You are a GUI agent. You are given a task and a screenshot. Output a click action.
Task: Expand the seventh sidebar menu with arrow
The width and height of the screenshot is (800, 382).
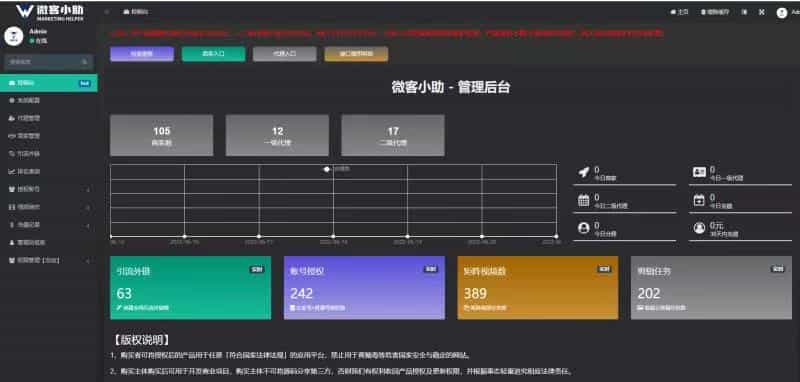click(x=88, y=189)
